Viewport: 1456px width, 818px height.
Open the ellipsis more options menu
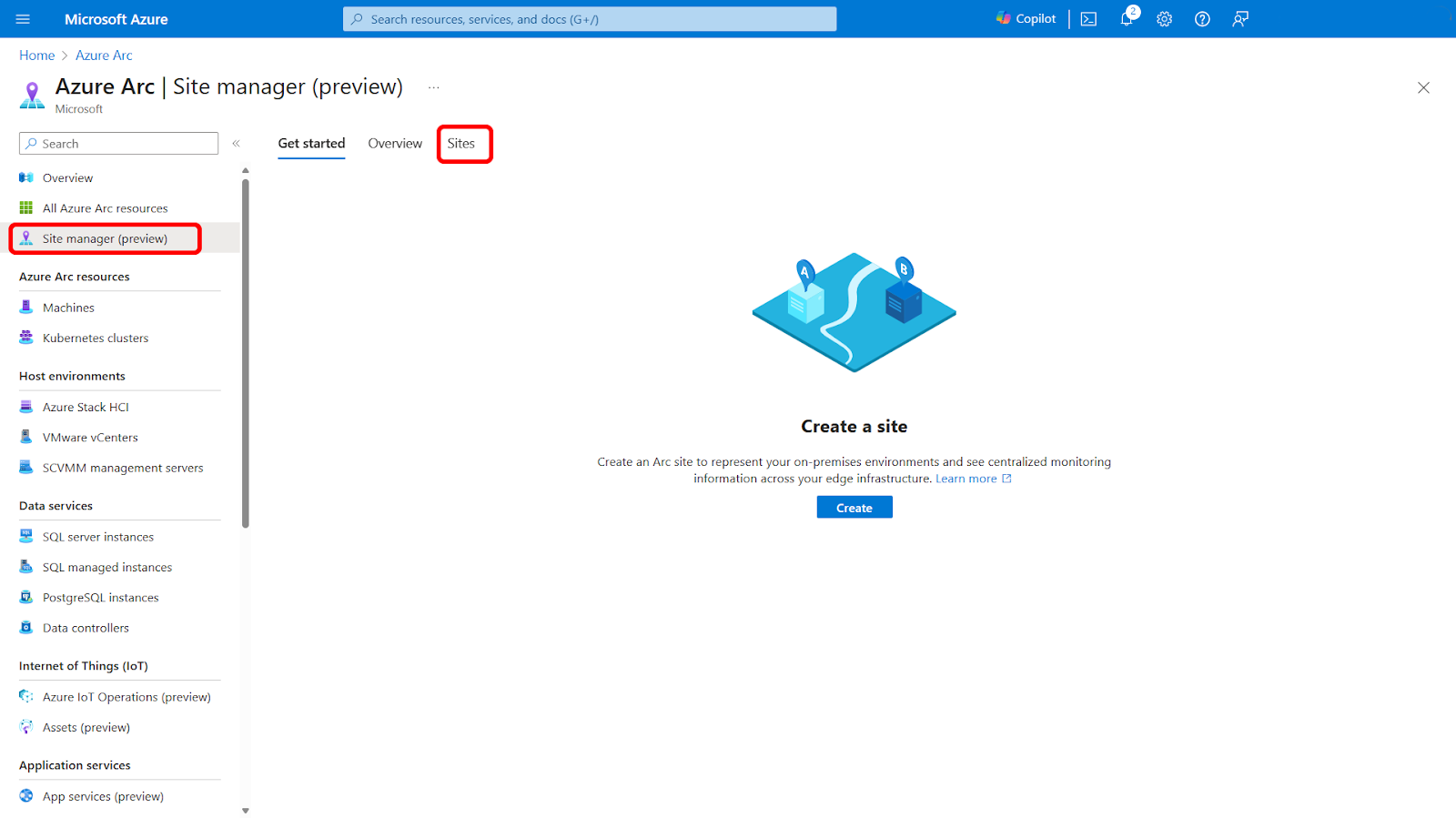pyautogui.click(x=434, y=88)
